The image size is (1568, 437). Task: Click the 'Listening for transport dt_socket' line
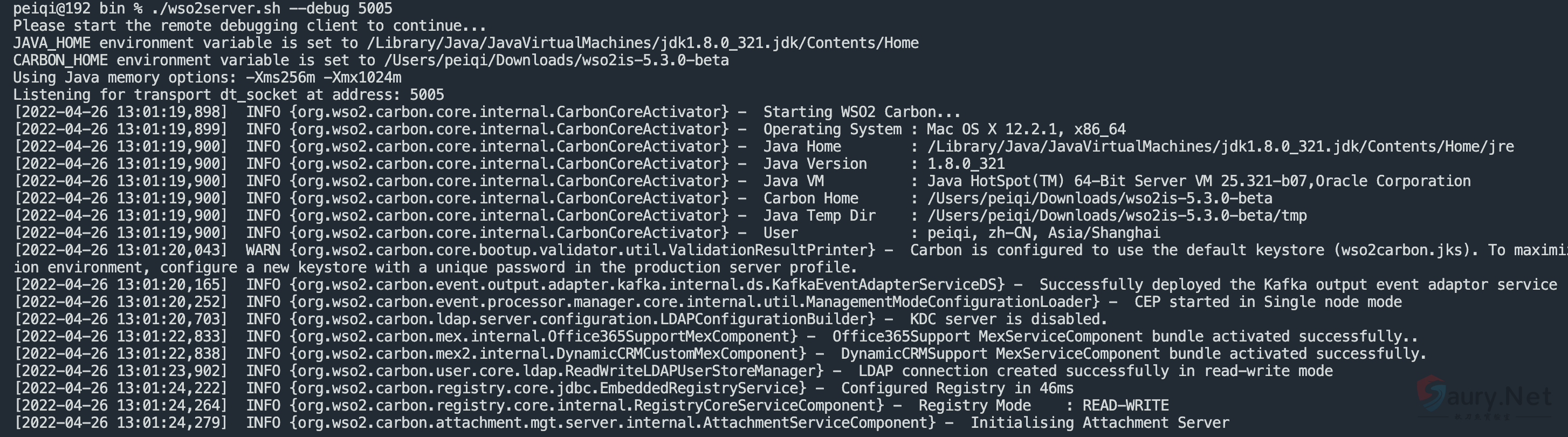tap(228, 95)
